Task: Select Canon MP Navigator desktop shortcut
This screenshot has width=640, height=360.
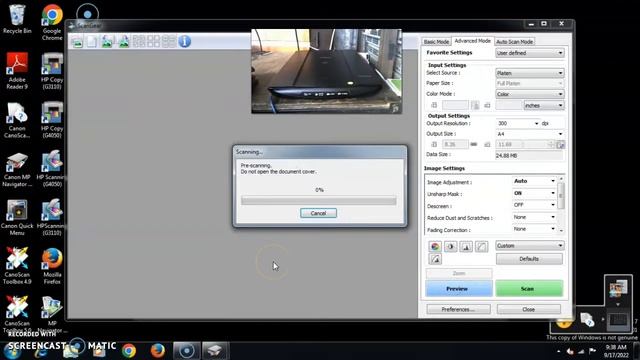Action: click(17, 169)
